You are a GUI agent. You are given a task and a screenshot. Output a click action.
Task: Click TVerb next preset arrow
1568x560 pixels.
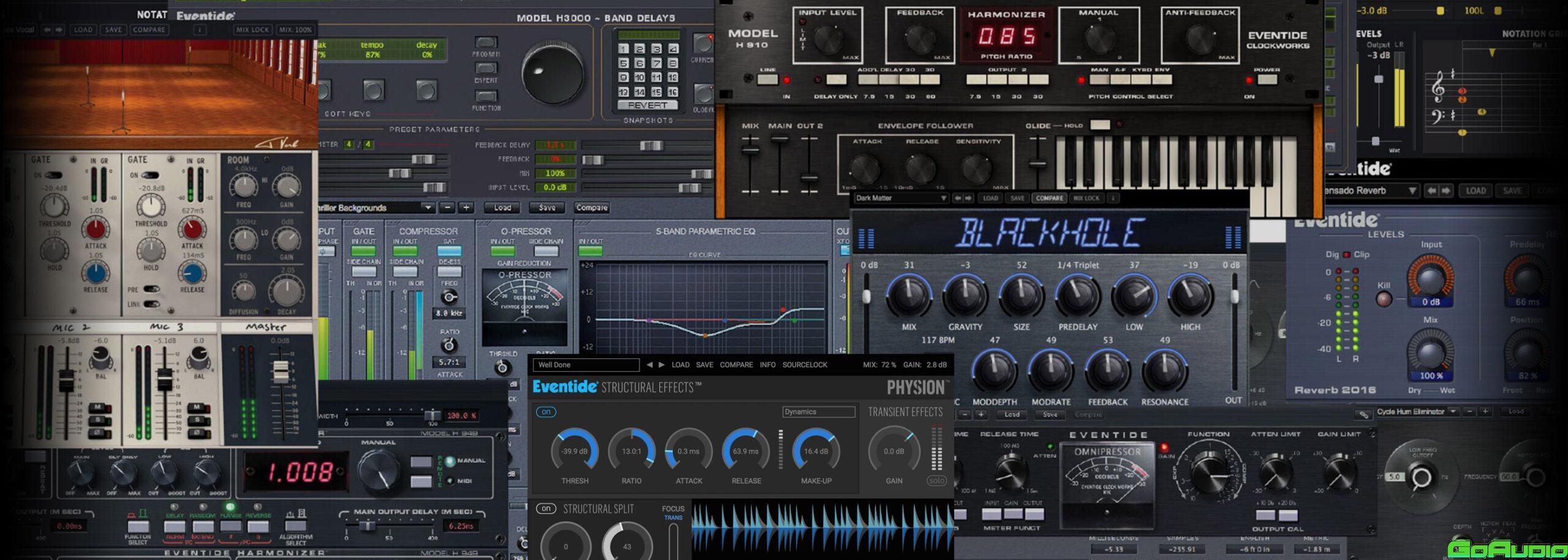[x=59, y=29]
